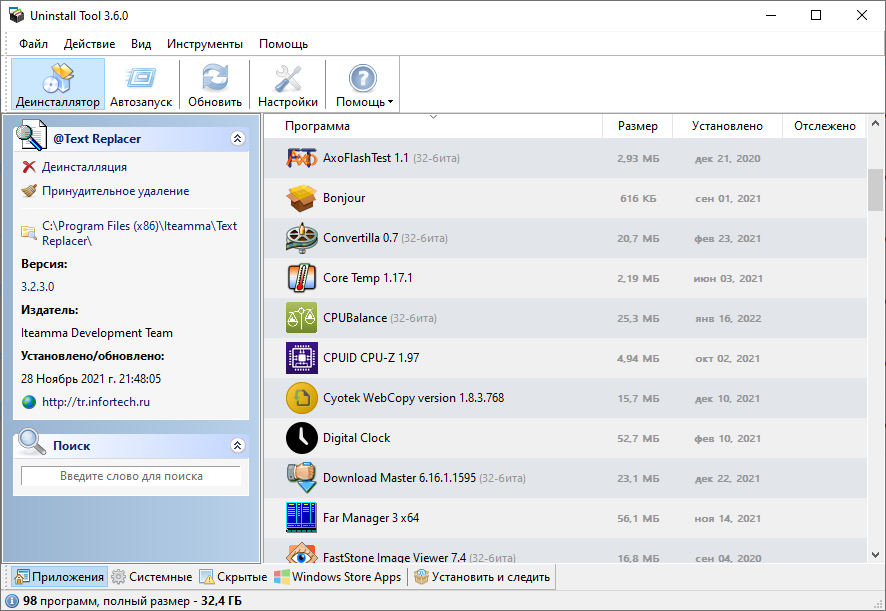
Task: Click the @Text Replacer magnifier document icon
Action: [31, 136]
